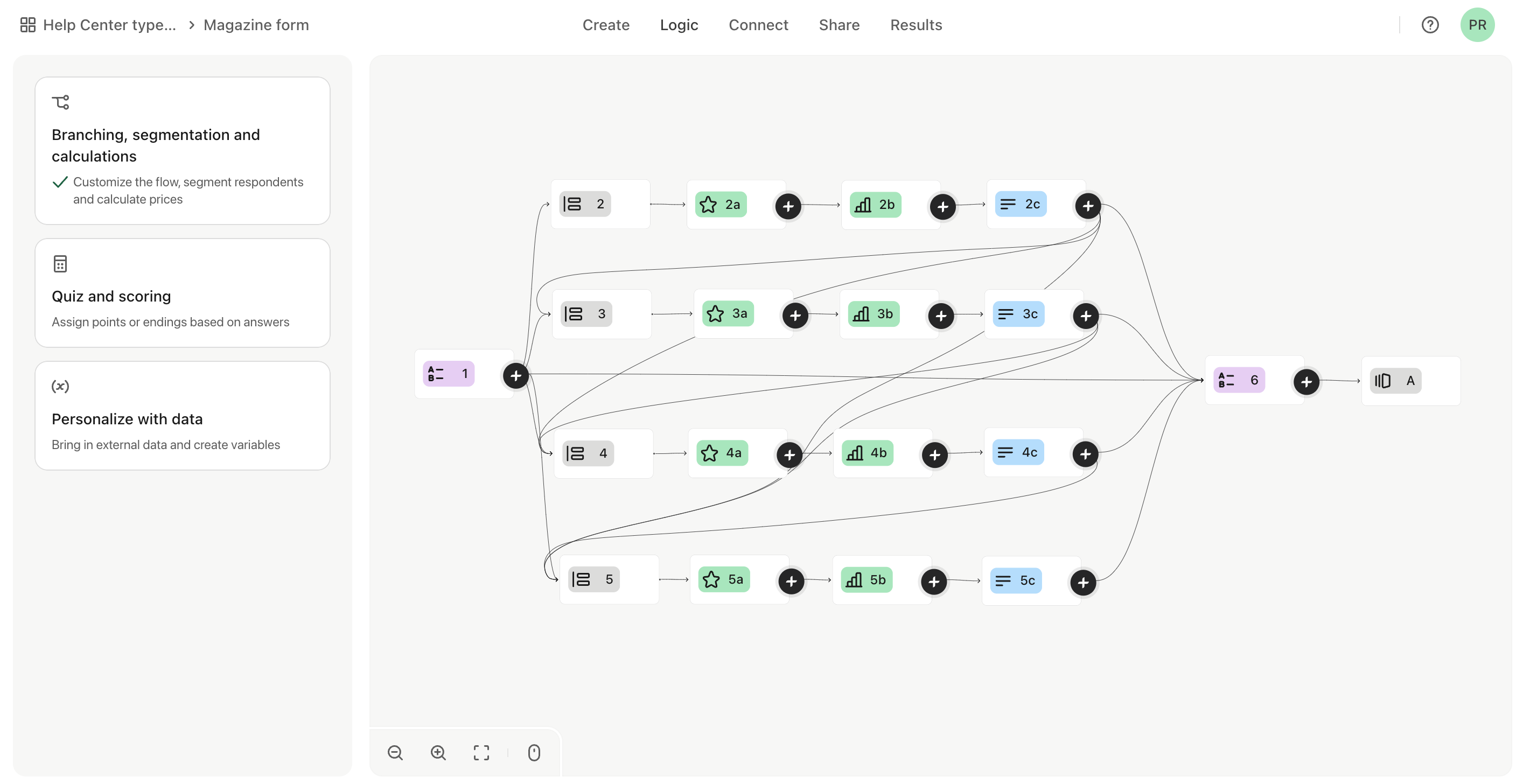This screenshot has width=1523, height=784.
Task: Add logic after node 3b
Action: click(x=941, y=315)
